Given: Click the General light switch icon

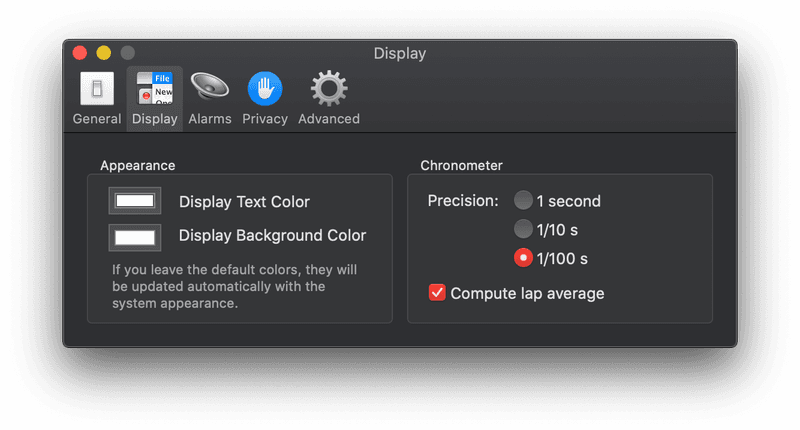Looking at the screenshot, I should (97, 89).
